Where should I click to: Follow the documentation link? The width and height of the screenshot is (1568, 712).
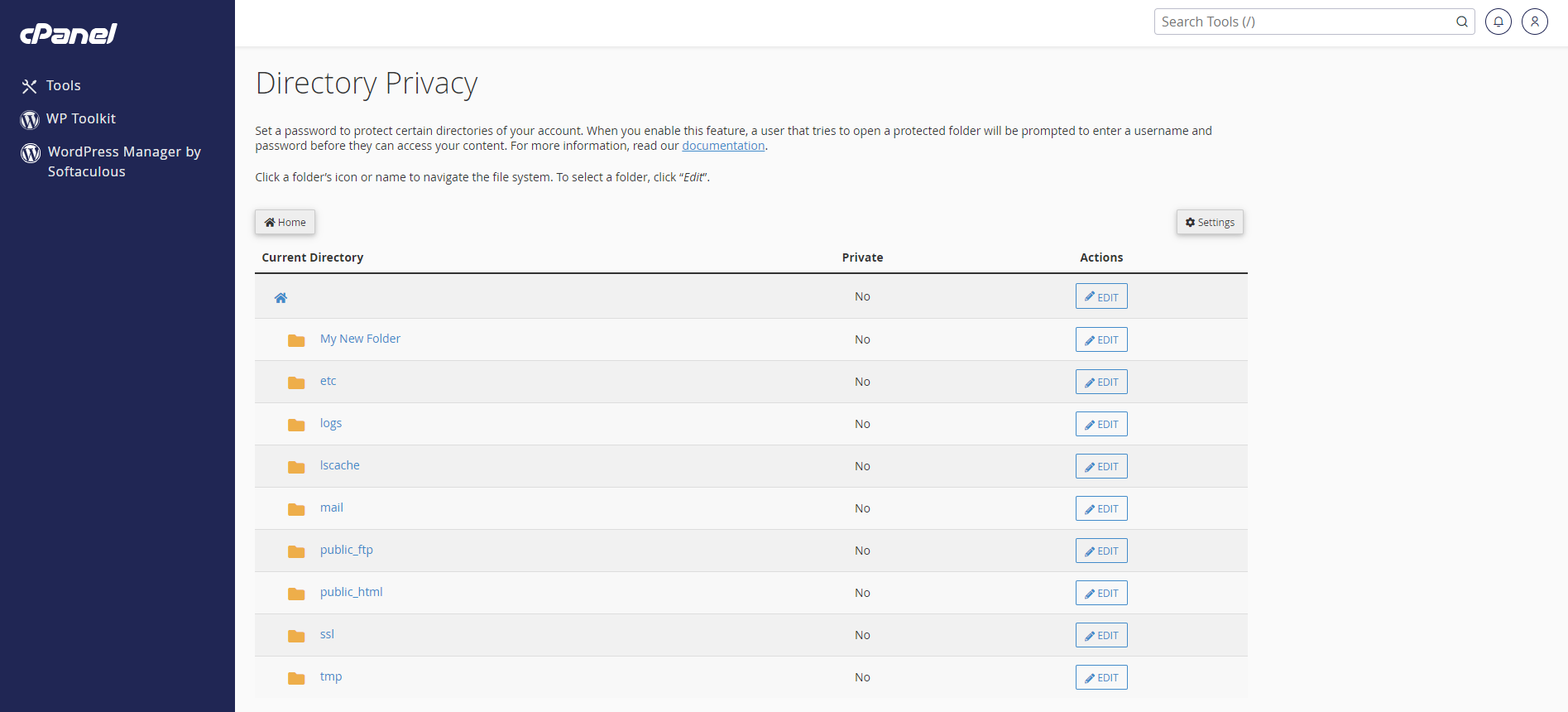(723, 146)
